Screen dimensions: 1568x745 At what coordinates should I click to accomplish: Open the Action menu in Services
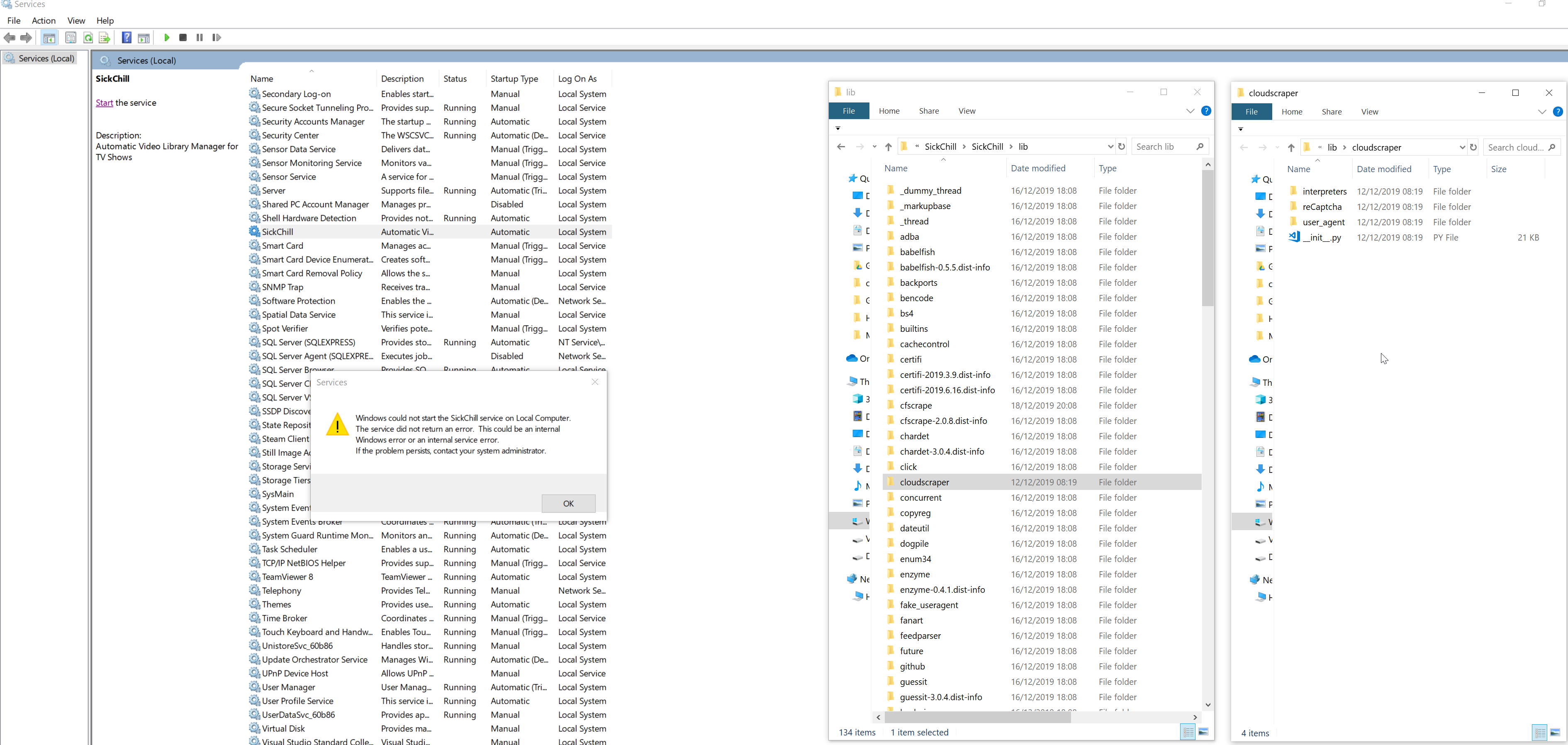(44, 21)
